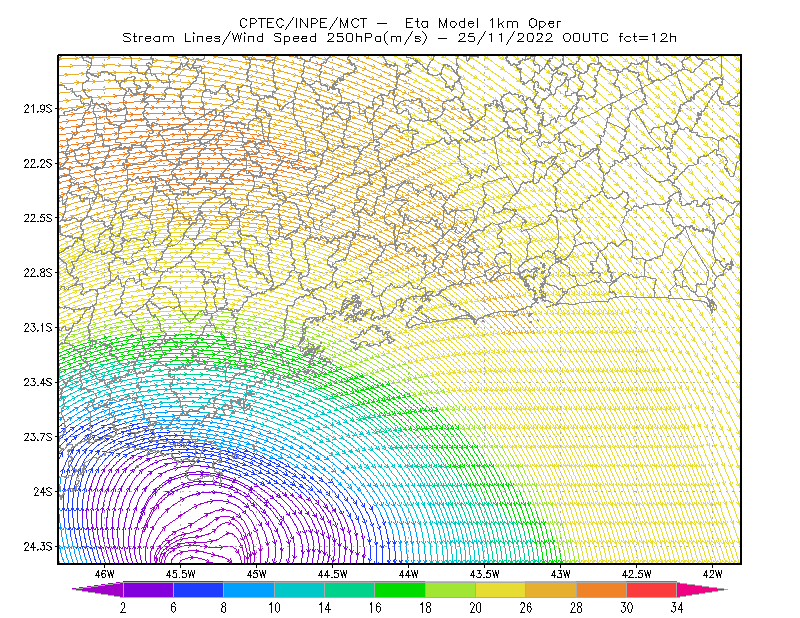Image resolution: width=800 pixels, height=618 pixels.
Task: Click the 46W longitude axis label
Action: click(104, 574)
